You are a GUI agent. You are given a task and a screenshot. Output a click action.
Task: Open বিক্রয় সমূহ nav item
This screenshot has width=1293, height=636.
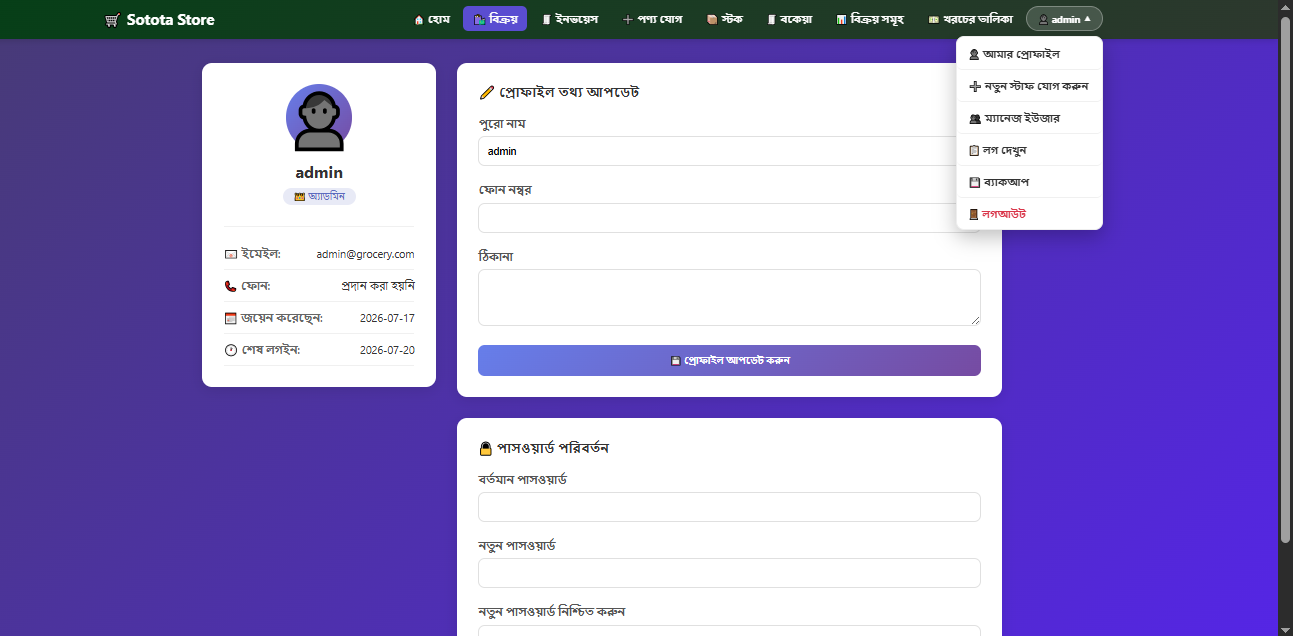[x=870, y=19]
